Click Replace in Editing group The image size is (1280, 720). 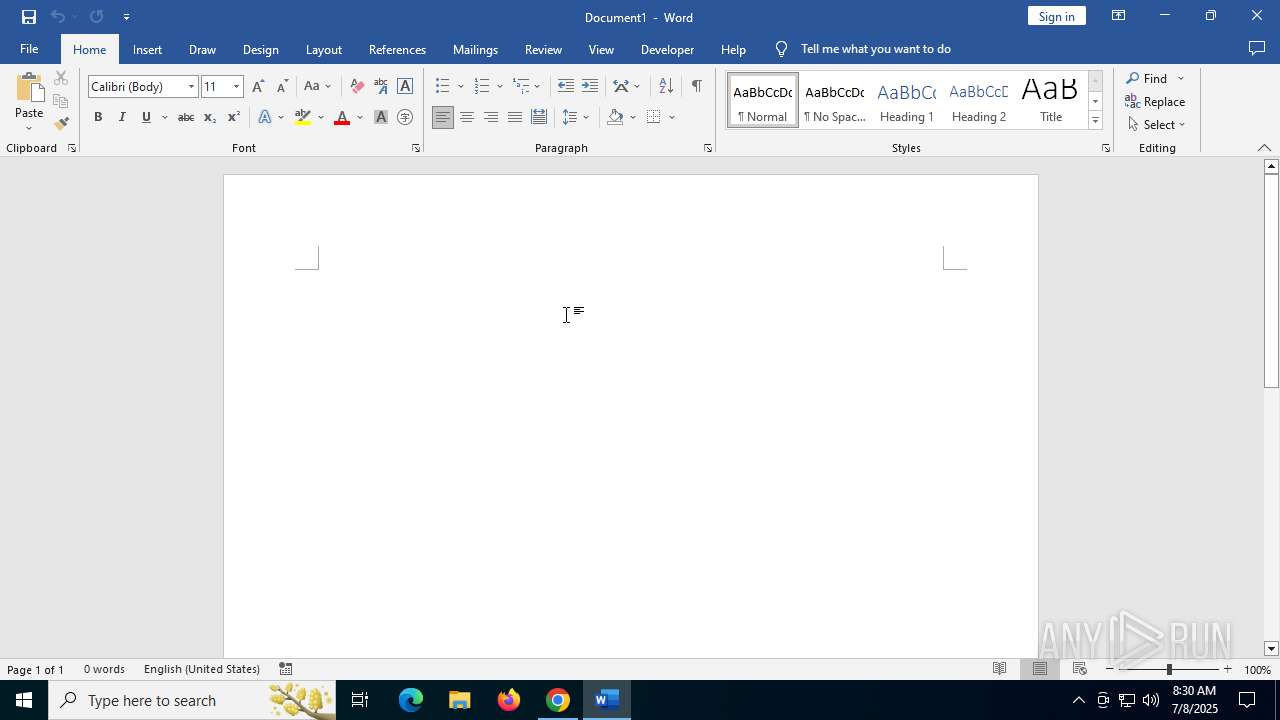coord(1155,102)
